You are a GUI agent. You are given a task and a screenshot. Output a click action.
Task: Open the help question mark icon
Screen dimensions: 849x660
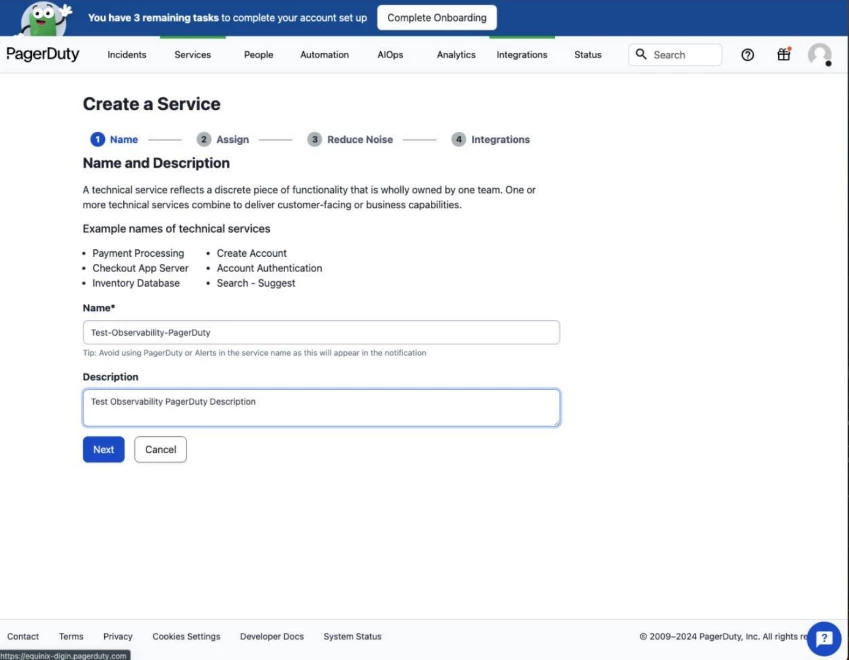click(748, 55)
